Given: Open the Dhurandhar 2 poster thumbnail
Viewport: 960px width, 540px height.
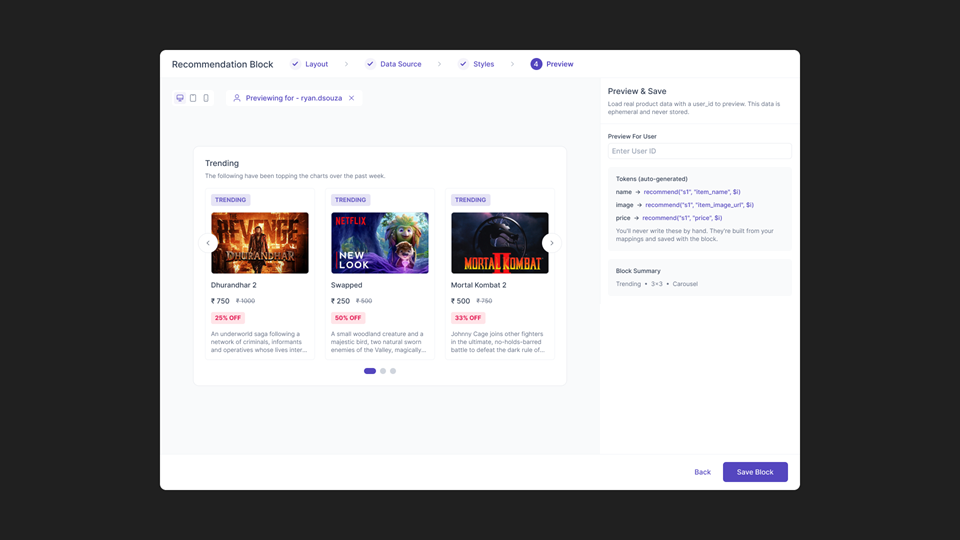Looking at the screenshot, I should (260, 243).
